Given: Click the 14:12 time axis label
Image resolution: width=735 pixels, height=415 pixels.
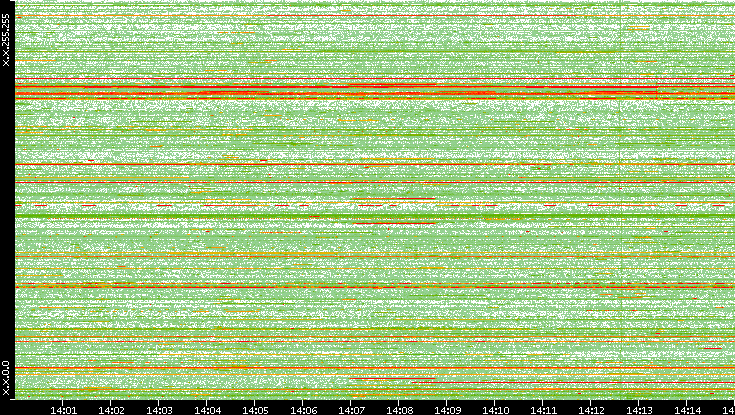Looking at the screenshot, I should [592, 410].
